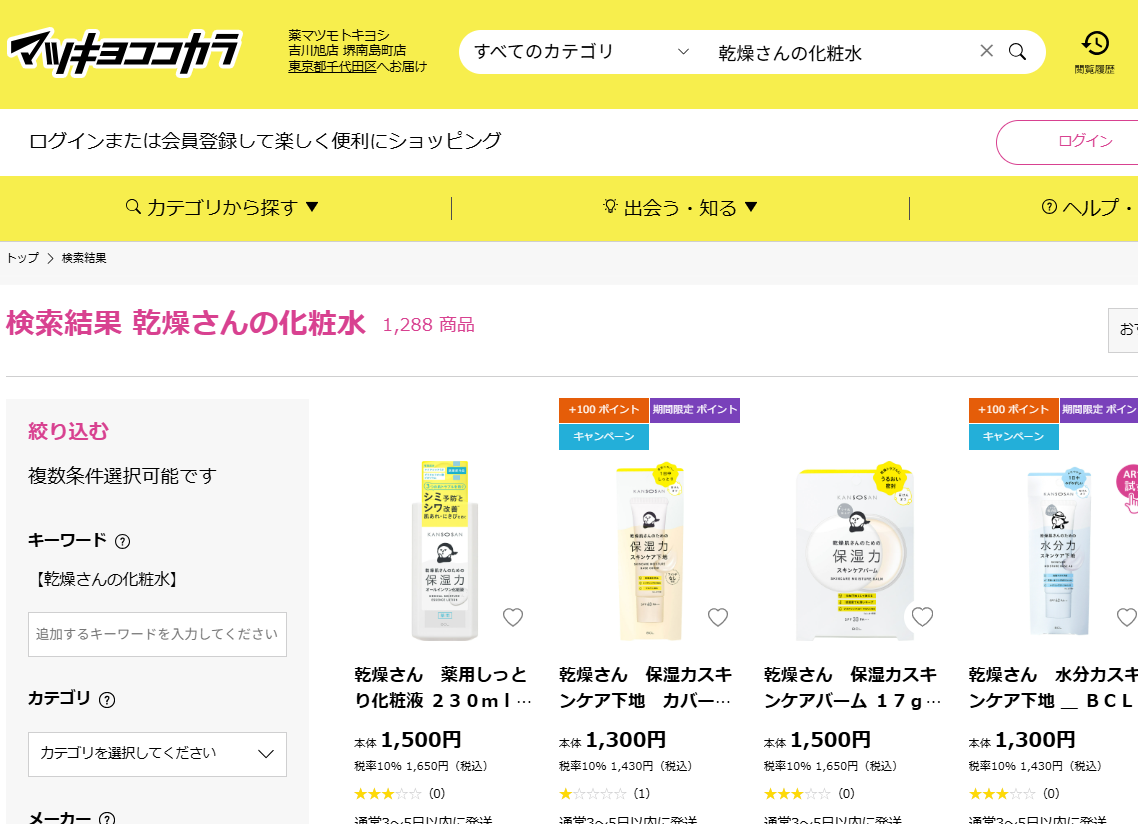Click the キャンペーン badge on 水分力スキンケア下地

[x=1013, y=437]
